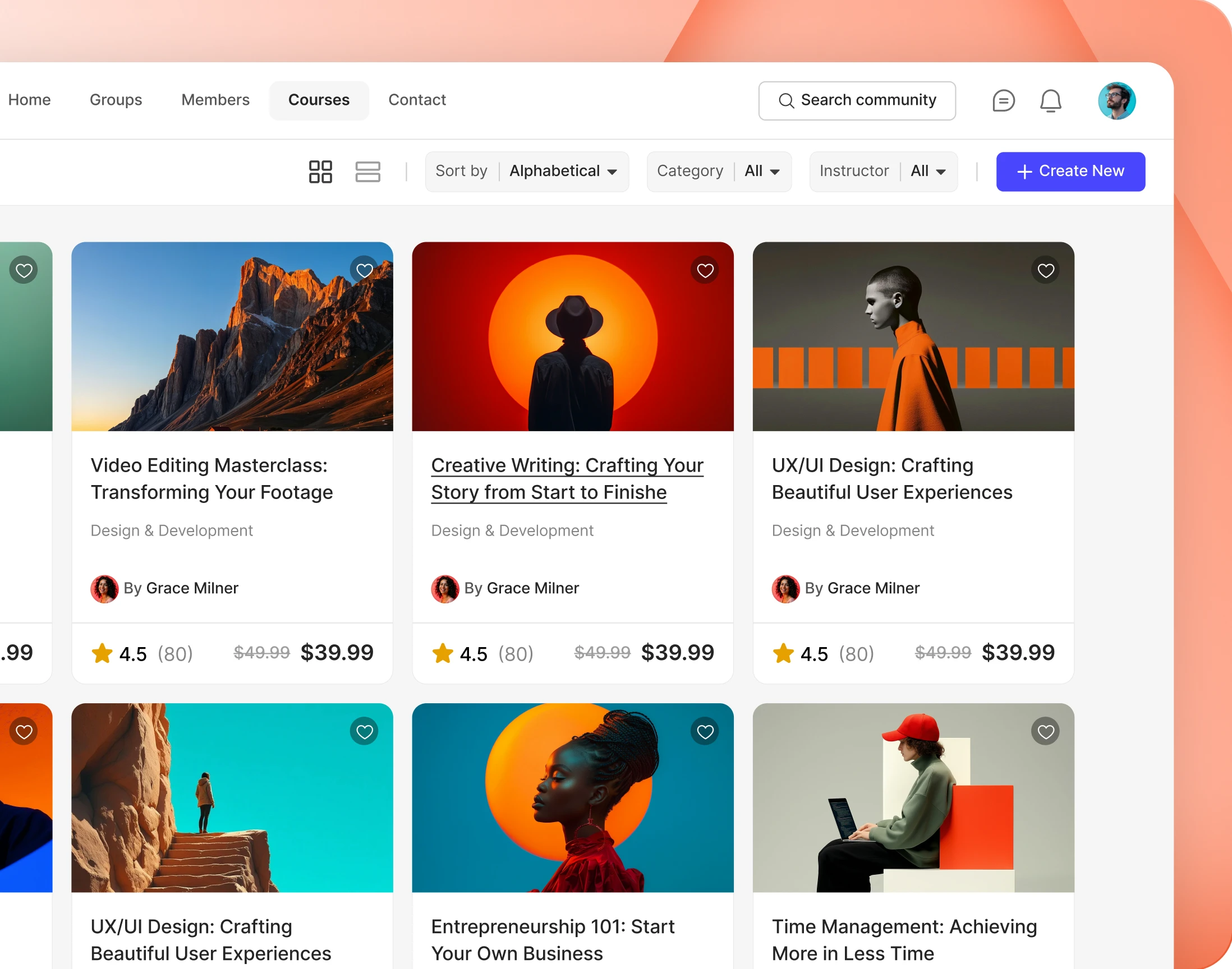Favorite the UX/UI Design course with the rock-stairs thumbnail
Screen dimensions: 1232x969
(364, 732)
